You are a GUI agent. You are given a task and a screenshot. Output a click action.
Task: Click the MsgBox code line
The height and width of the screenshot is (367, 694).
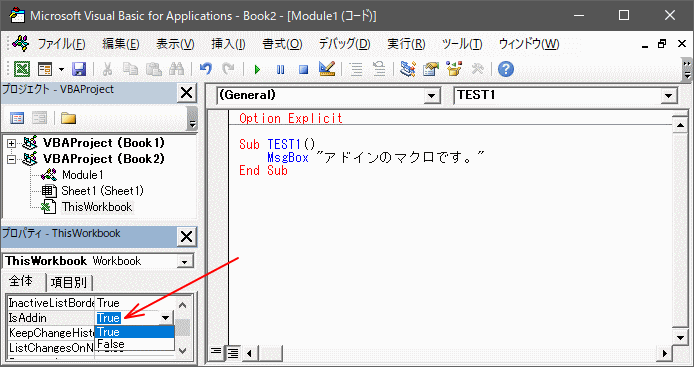coord(376,157)
